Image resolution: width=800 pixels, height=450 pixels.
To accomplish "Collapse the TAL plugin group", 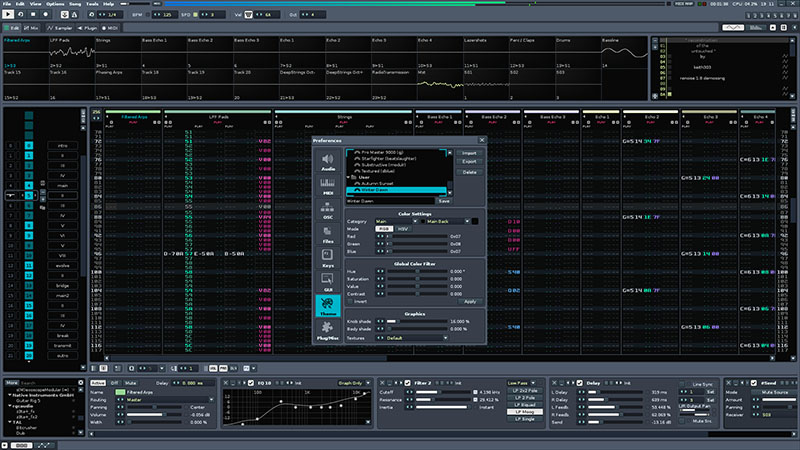I will pyautogui.click(x=10, y=422).
